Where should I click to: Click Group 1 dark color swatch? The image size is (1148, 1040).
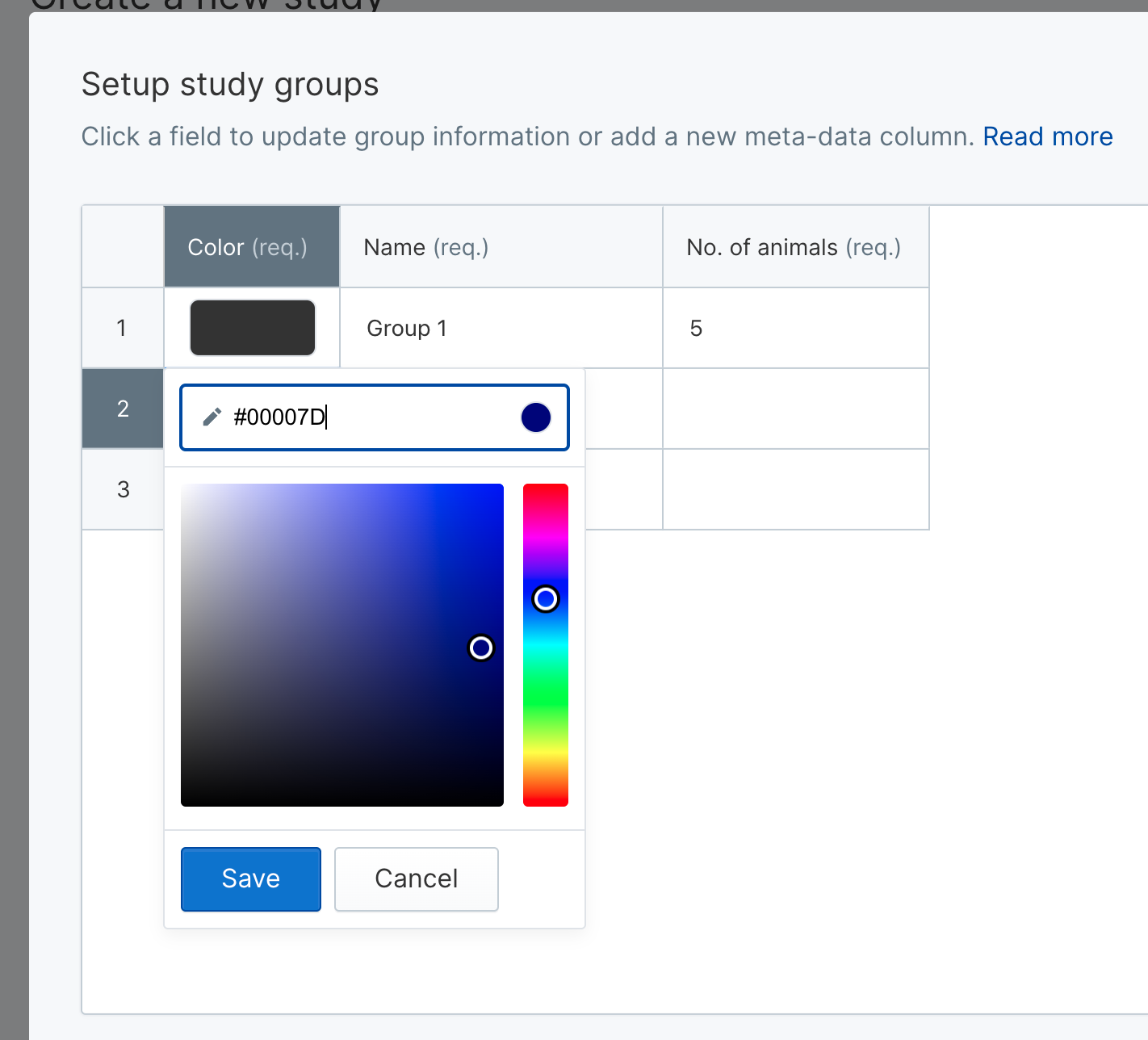[253, 328]
